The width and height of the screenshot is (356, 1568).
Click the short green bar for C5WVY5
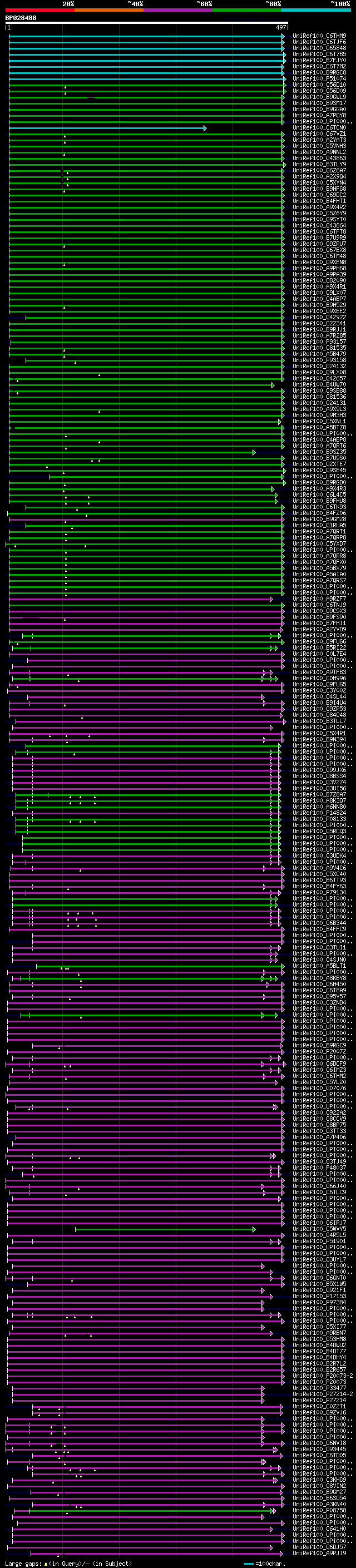coord(165,1229)
